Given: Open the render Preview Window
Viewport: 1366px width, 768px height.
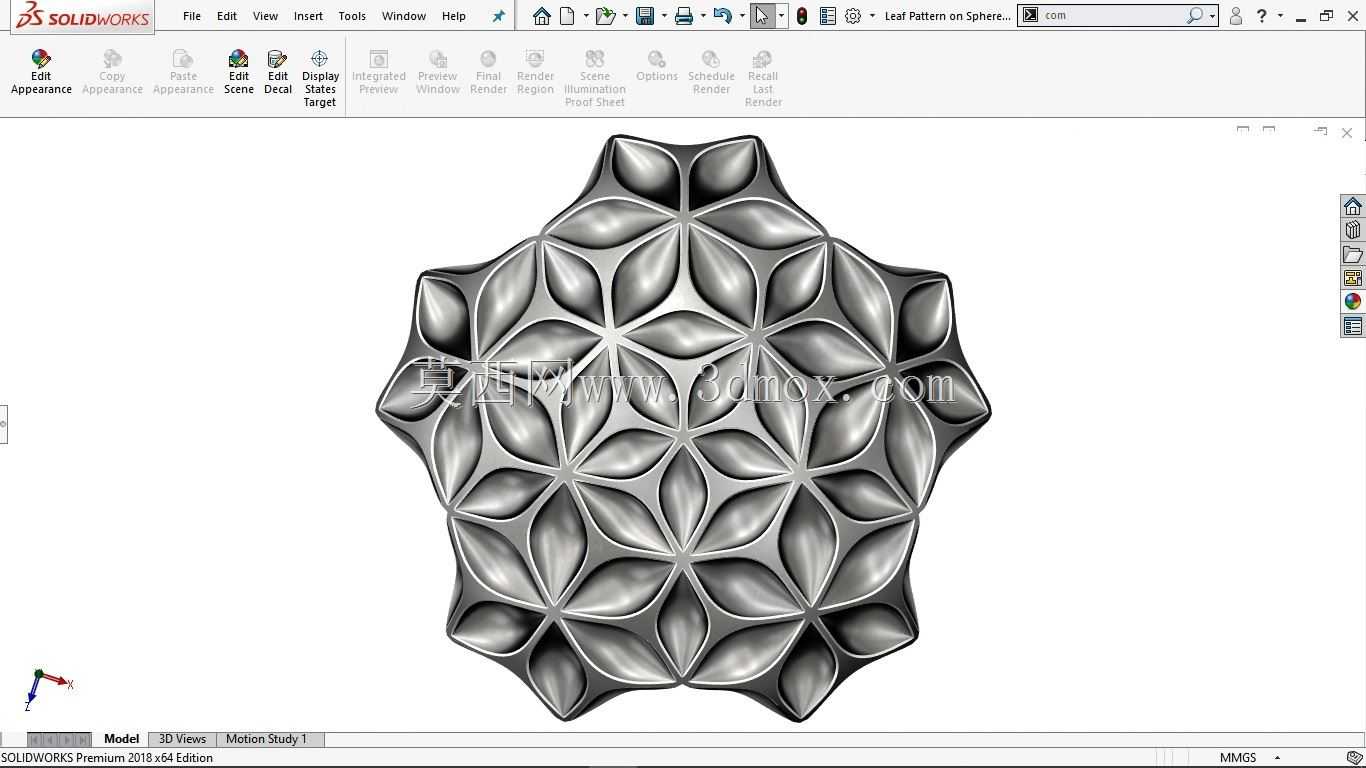Looking at the screenshot, I should point(438,72).
